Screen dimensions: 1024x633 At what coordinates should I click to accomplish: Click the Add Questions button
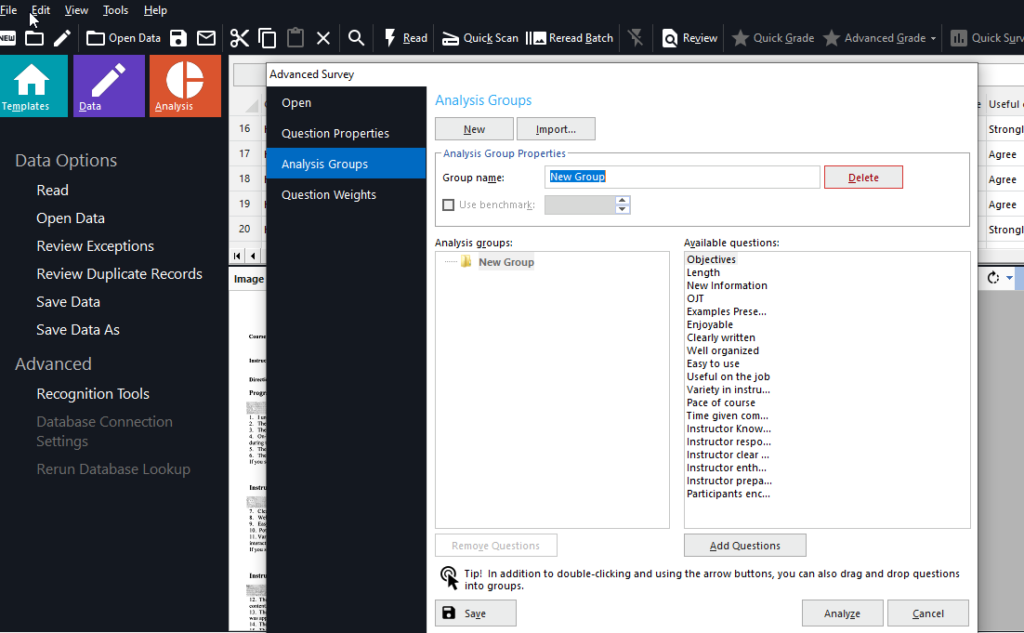(x=745, y=545)
